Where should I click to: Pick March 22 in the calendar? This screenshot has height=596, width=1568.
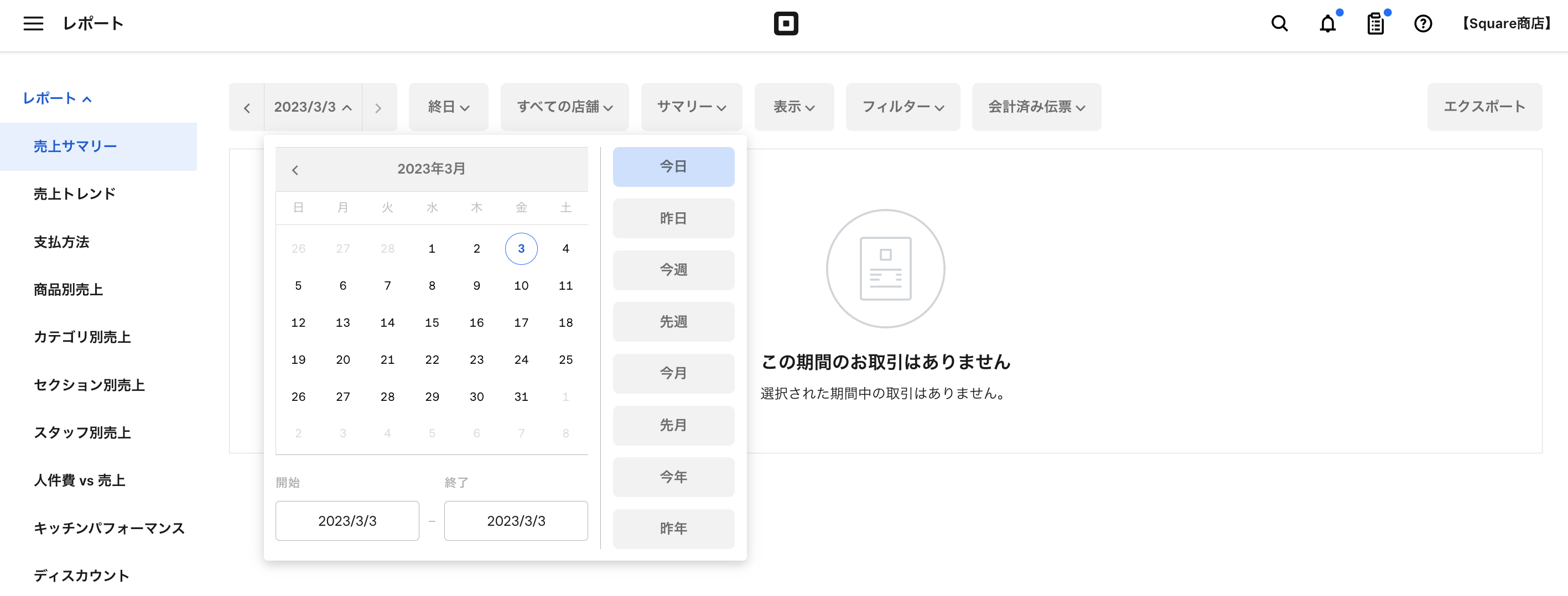[x=432, y=360]
